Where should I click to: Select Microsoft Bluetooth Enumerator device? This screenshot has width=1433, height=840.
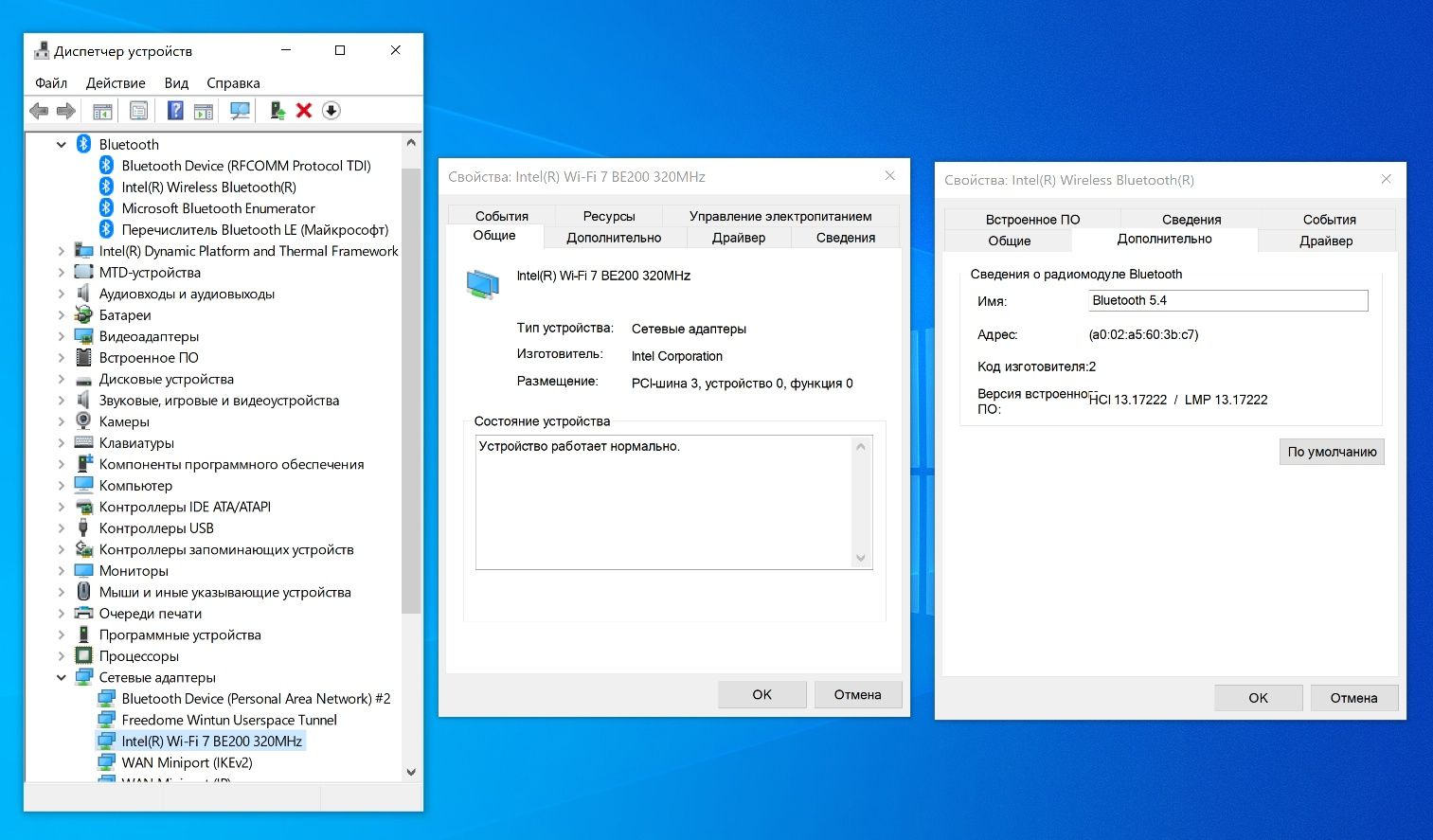[218, 208]
